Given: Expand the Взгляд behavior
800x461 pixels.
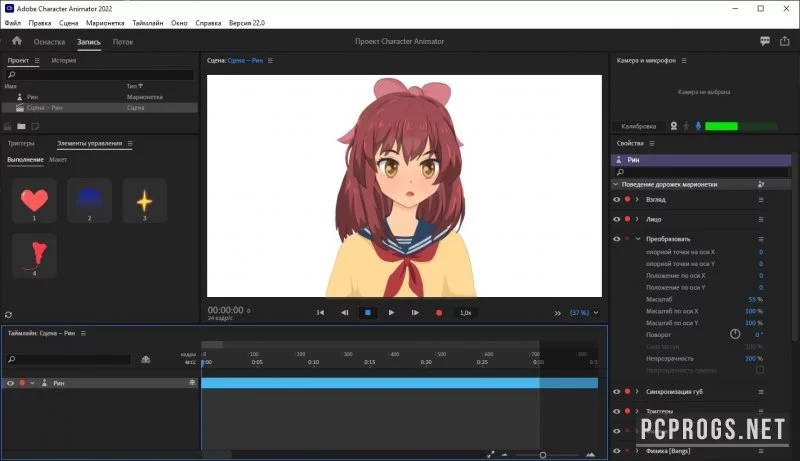Looking at the screenshot, I should click(x=637, y=199).
